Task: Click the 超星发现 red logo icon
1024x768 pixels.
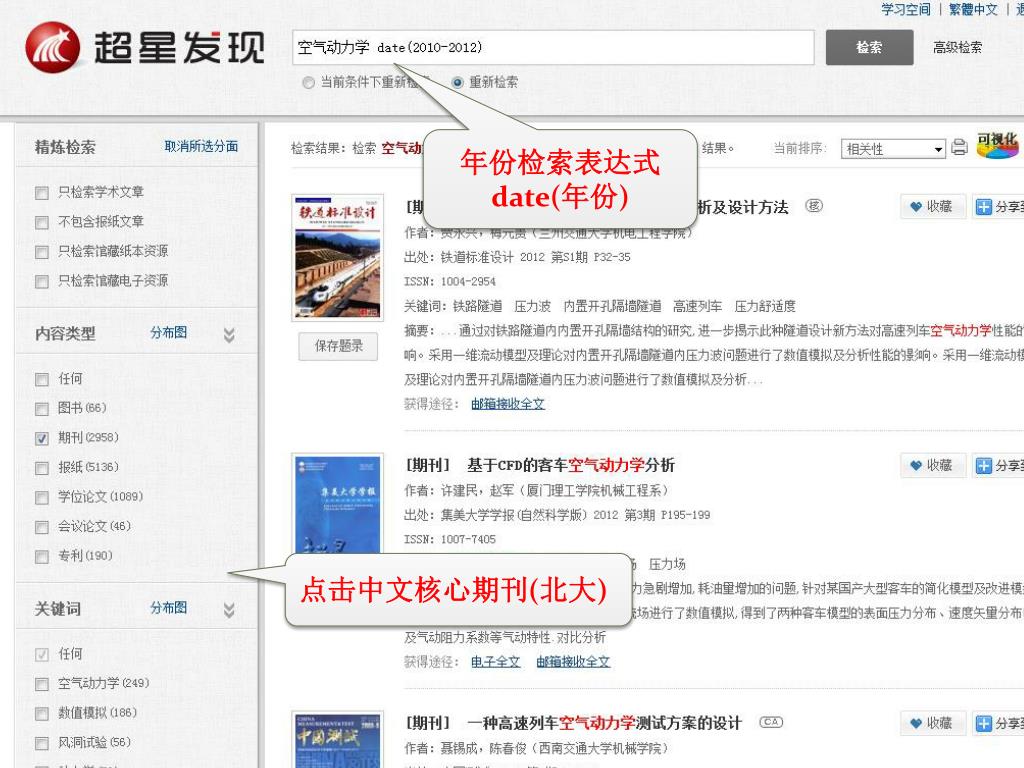Action: (x=52, y=46)
